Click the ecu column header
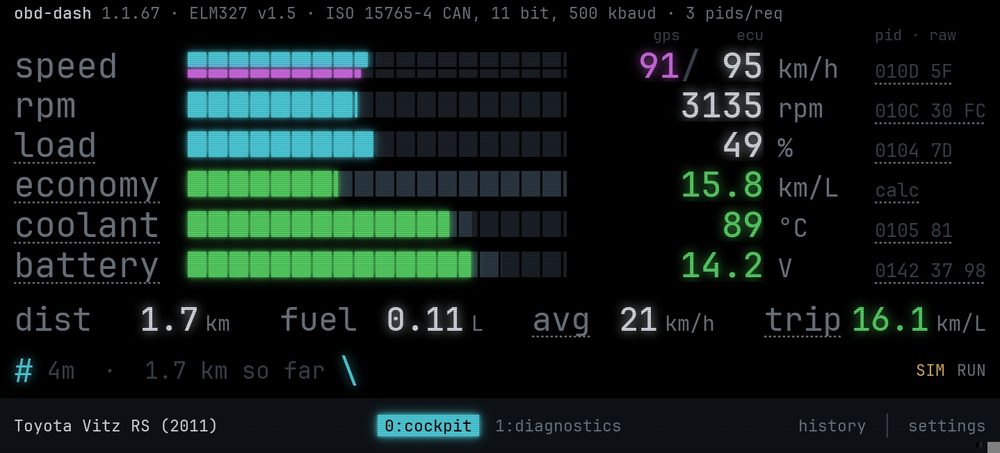1000x453 pixels. point(750,36)
